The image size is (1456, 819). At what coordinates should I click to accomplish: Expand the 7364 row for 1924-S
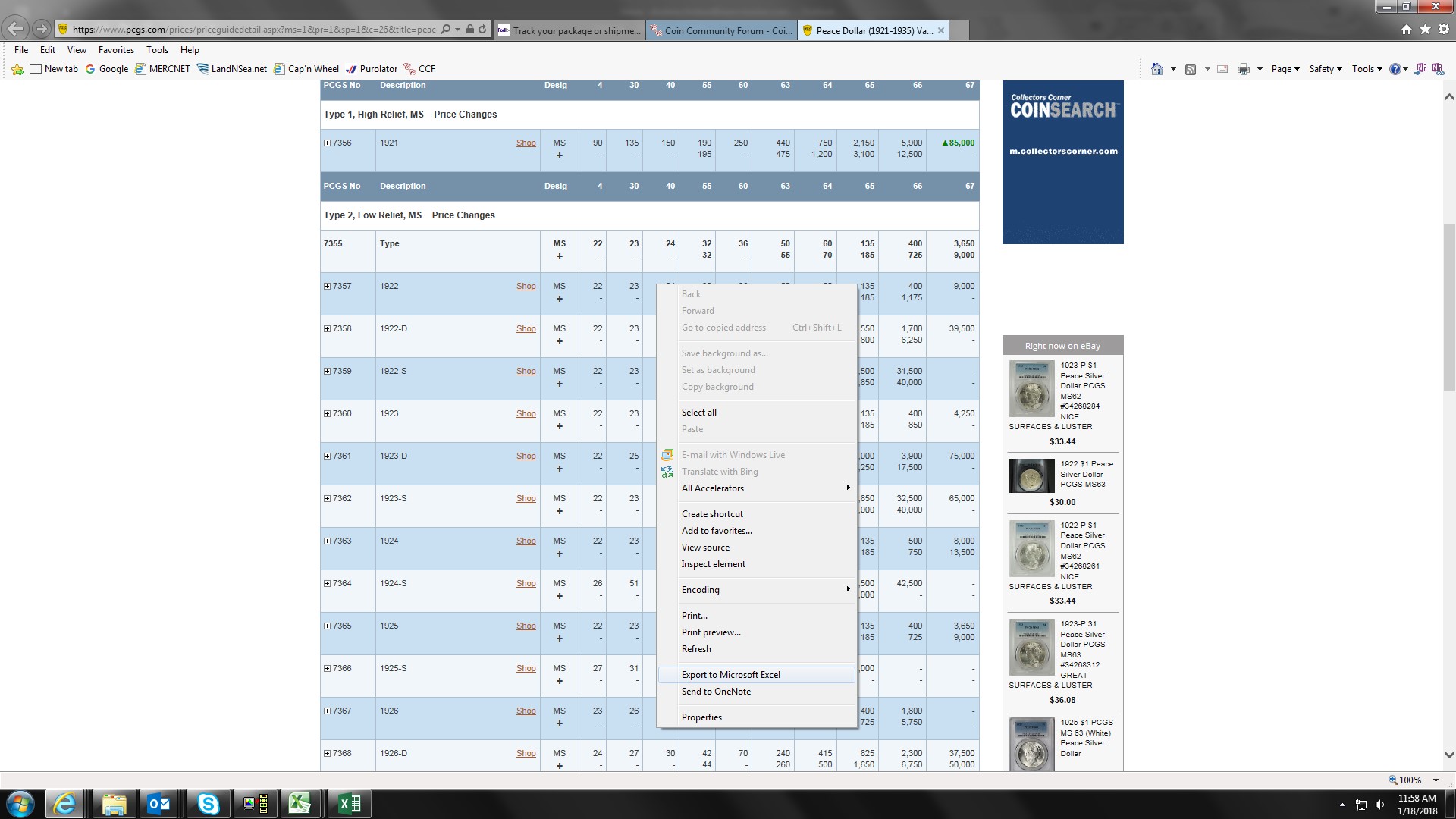click(327, 583)
